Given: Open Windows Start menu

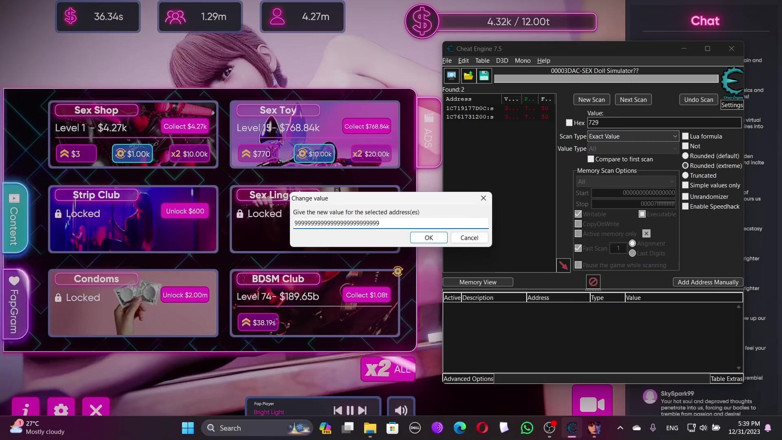Looking at the screenshot, I should point(188,428).
